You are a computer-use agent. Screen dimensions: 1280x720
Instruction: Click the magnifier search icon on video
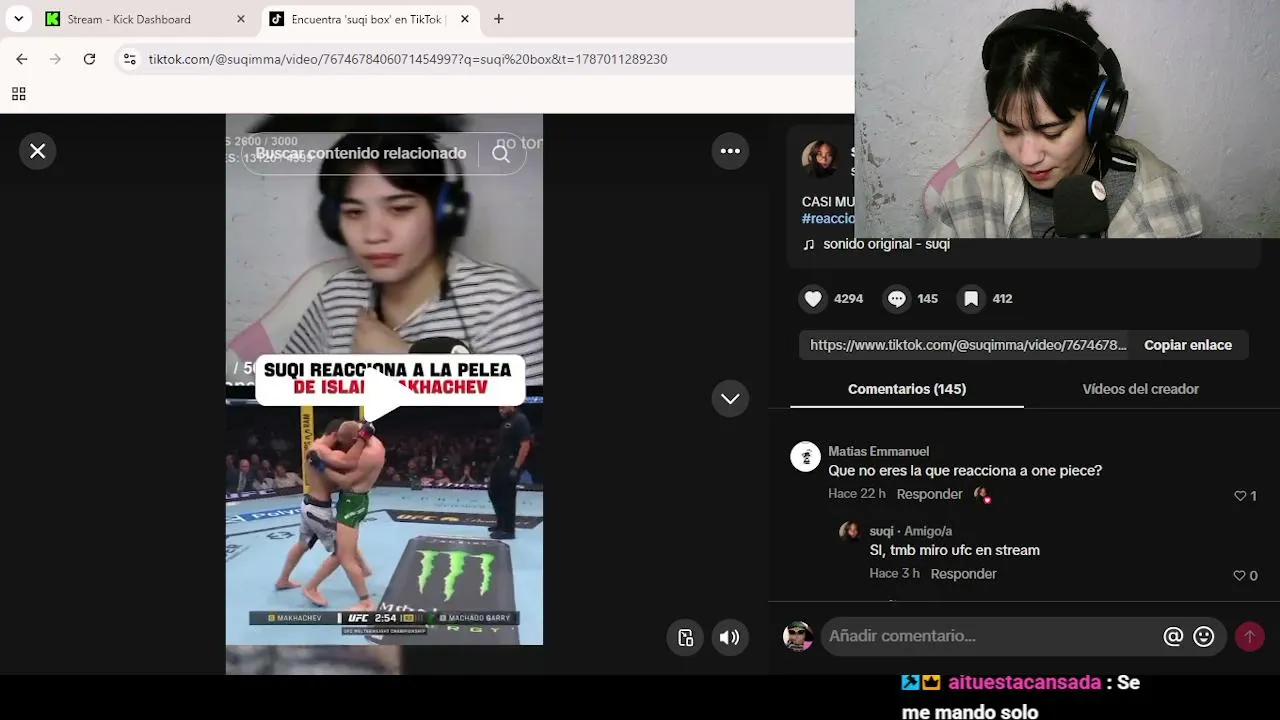(x=501, y=154)
